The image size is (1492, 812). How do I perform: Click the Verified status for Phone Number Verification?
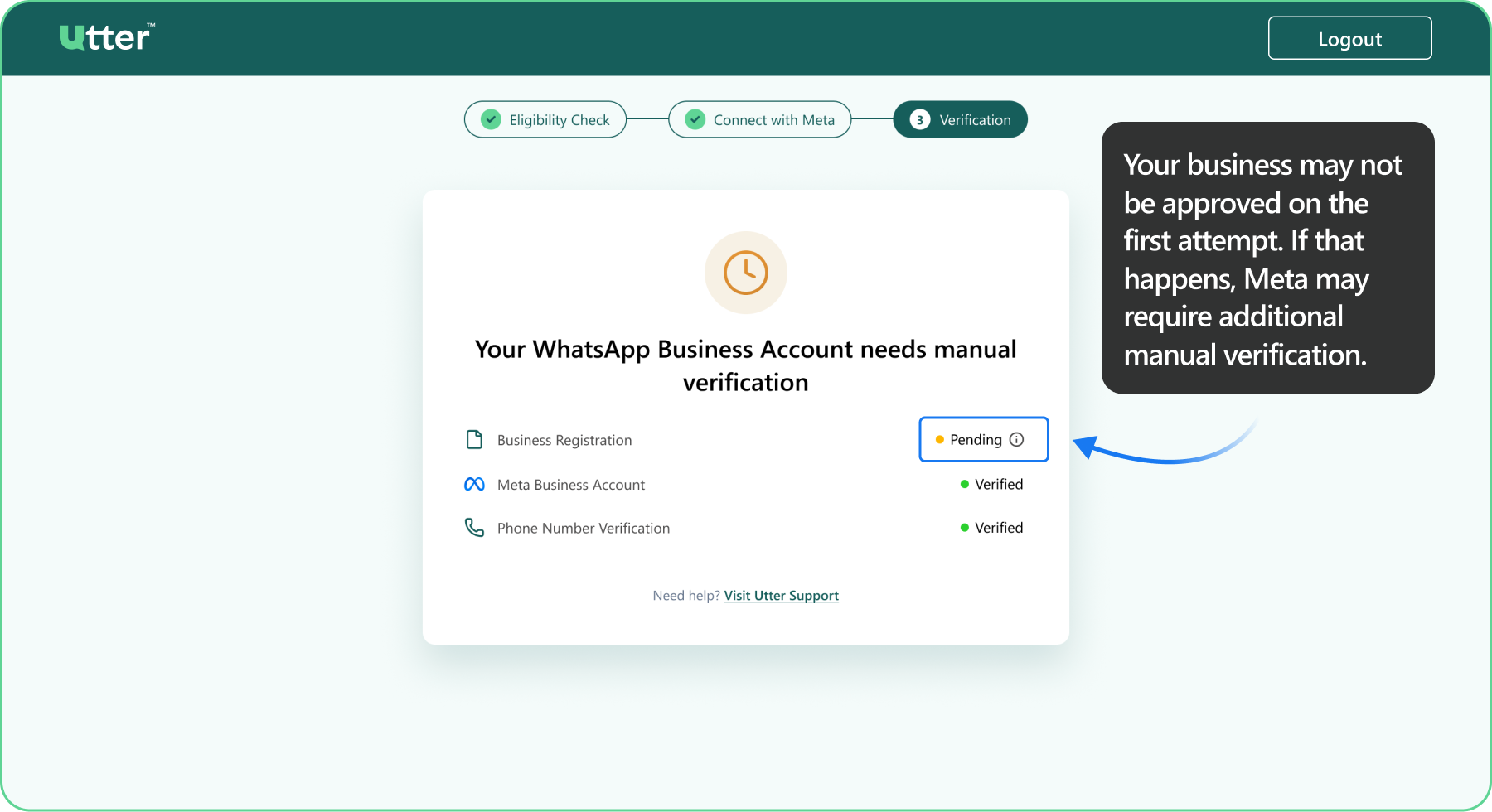click(991, 528)
